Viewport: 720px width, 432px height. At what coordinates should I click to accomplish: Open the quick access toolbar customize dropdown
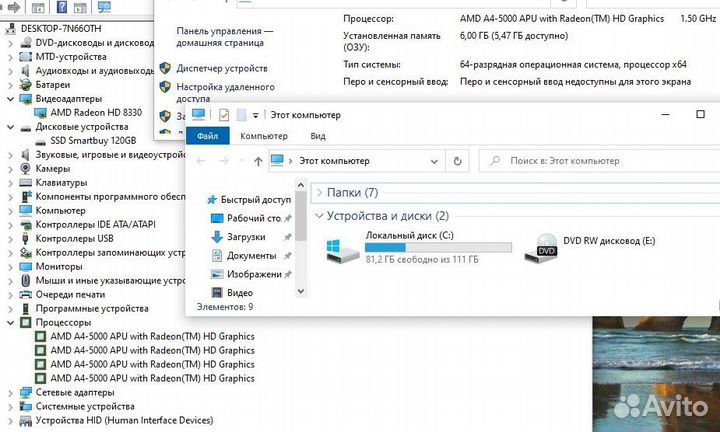point(255,115)
